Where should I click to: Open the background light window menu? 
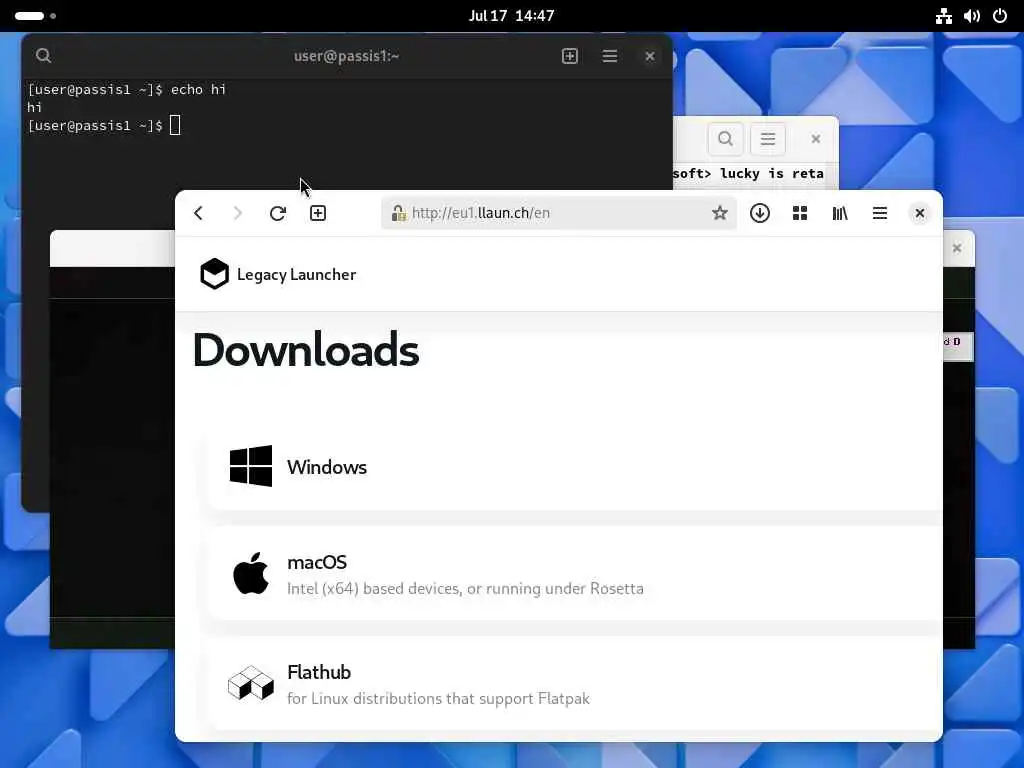click(768, 138)
